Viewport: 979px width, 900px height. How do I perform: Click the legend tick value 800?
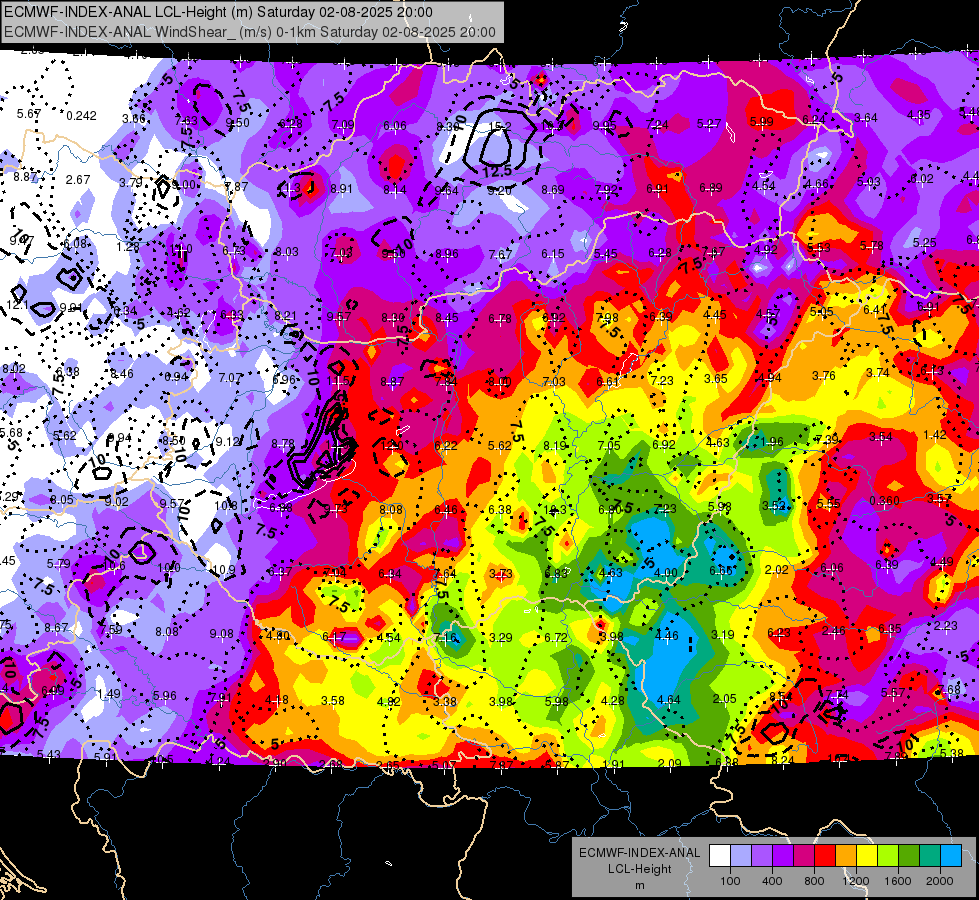[x=814, y=881]
